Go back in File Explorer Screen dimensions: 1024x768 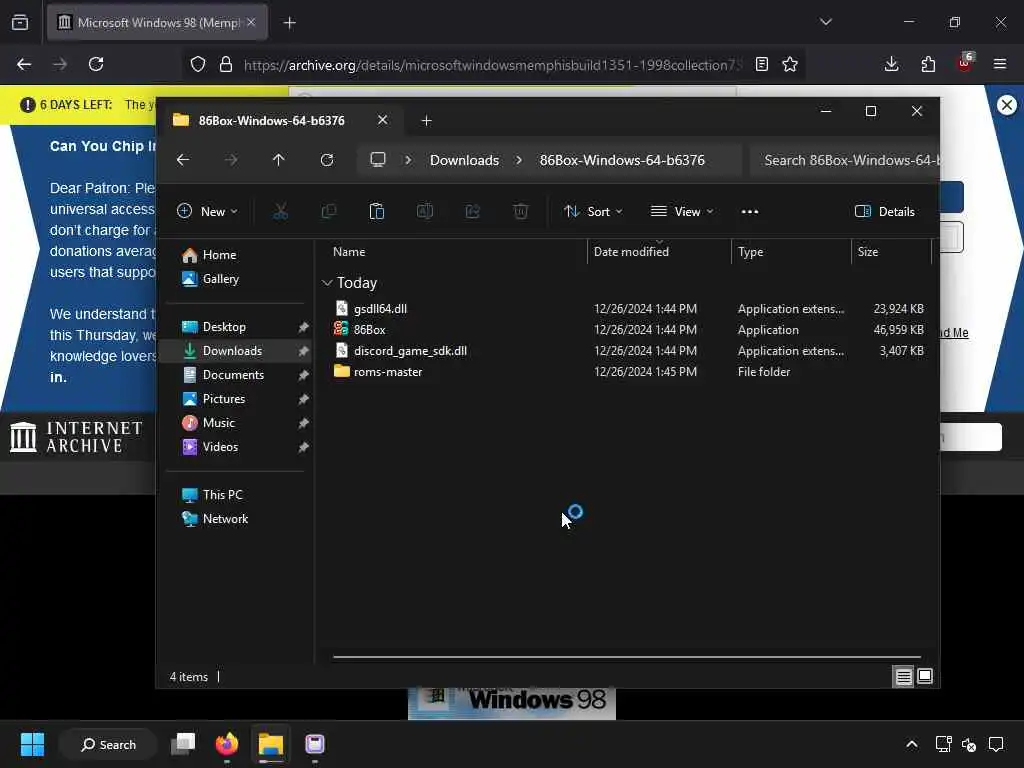[x=183, y=160]
